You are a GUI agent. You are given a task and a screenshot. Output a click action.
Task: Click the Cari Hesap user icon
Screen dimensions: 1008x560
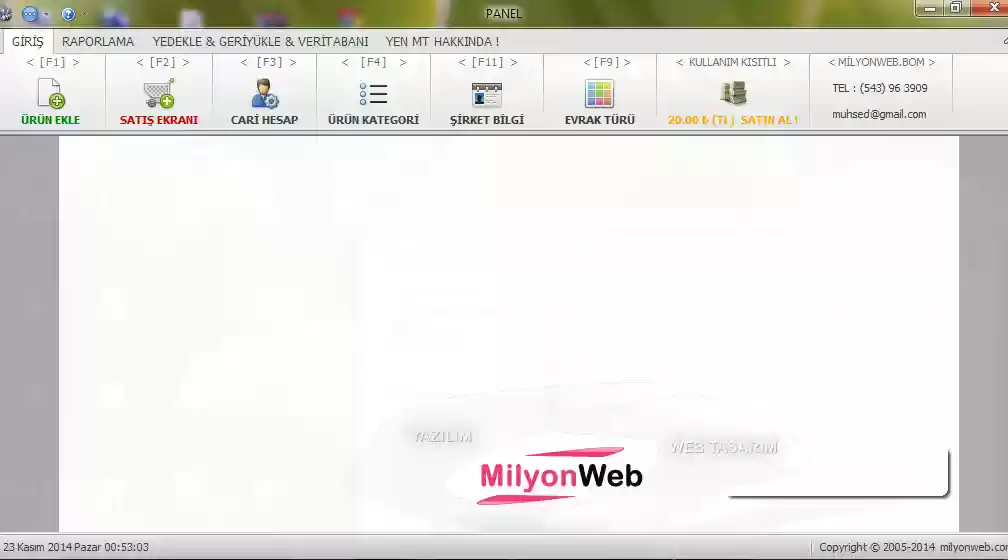click(x=264, y=94)
